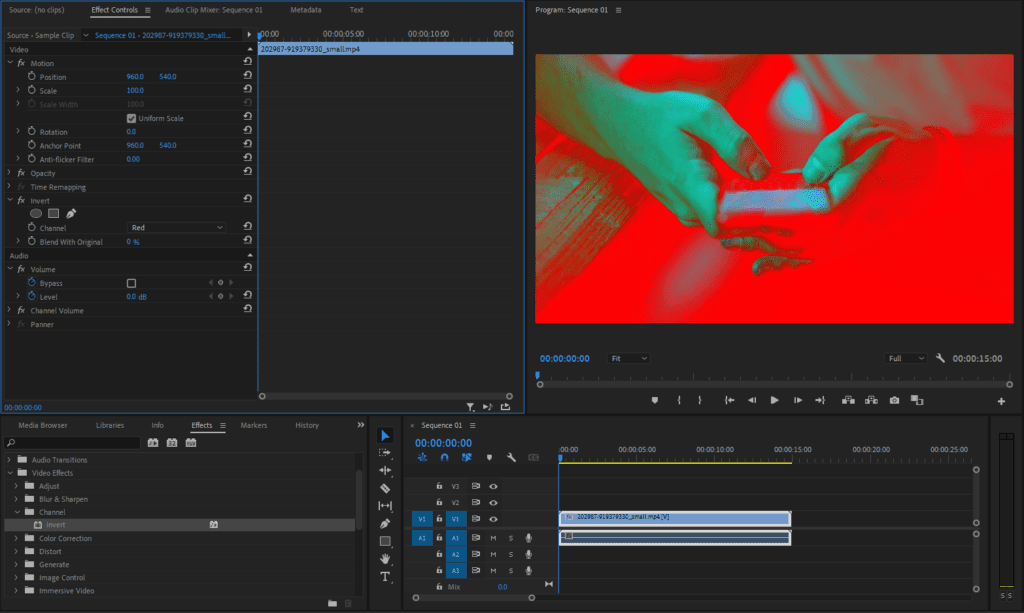
Task: Toggle V3 track output eye
Action: pos(494,486)
